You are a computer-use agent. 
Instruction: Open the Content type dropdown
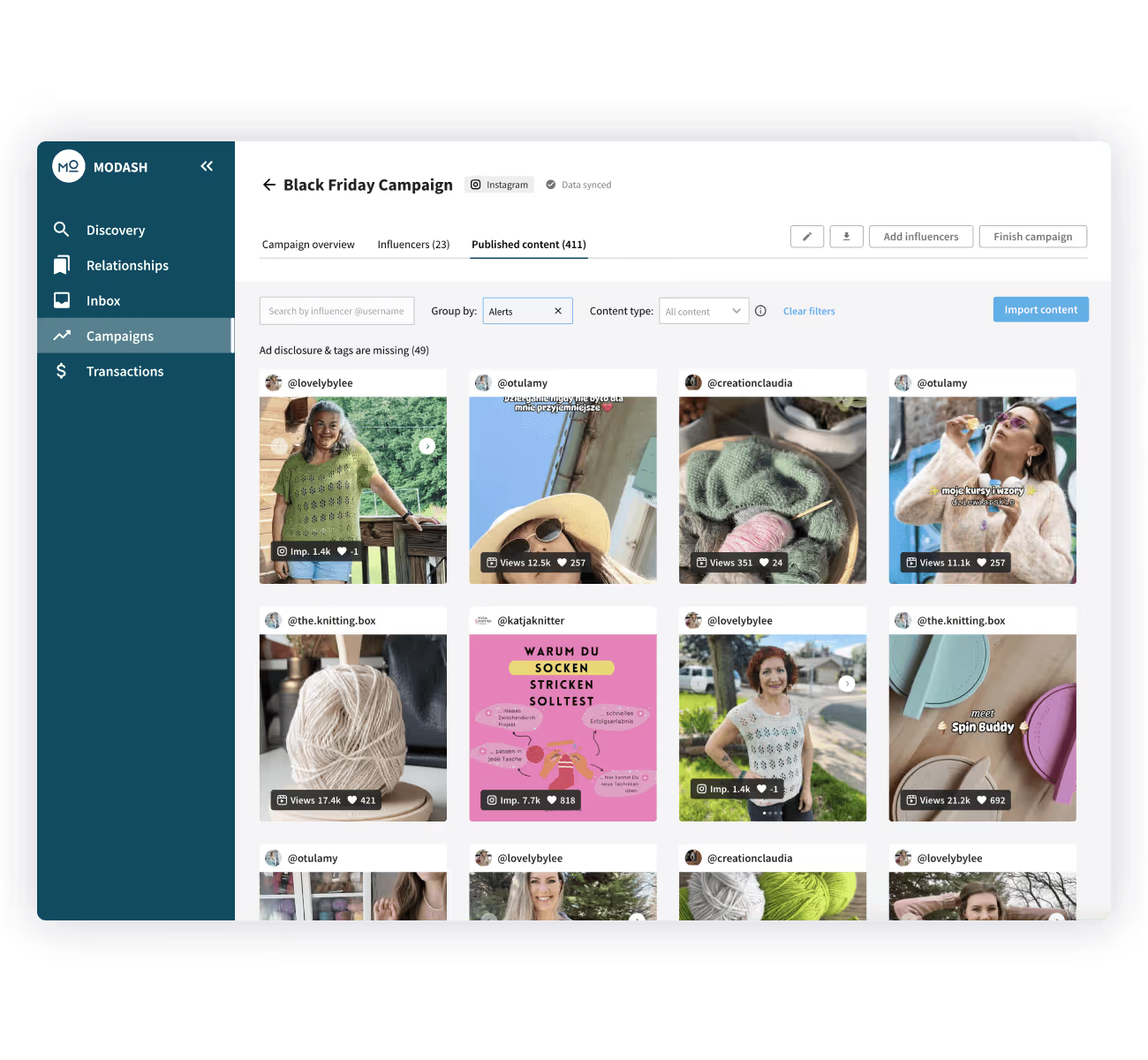(703, 311)
